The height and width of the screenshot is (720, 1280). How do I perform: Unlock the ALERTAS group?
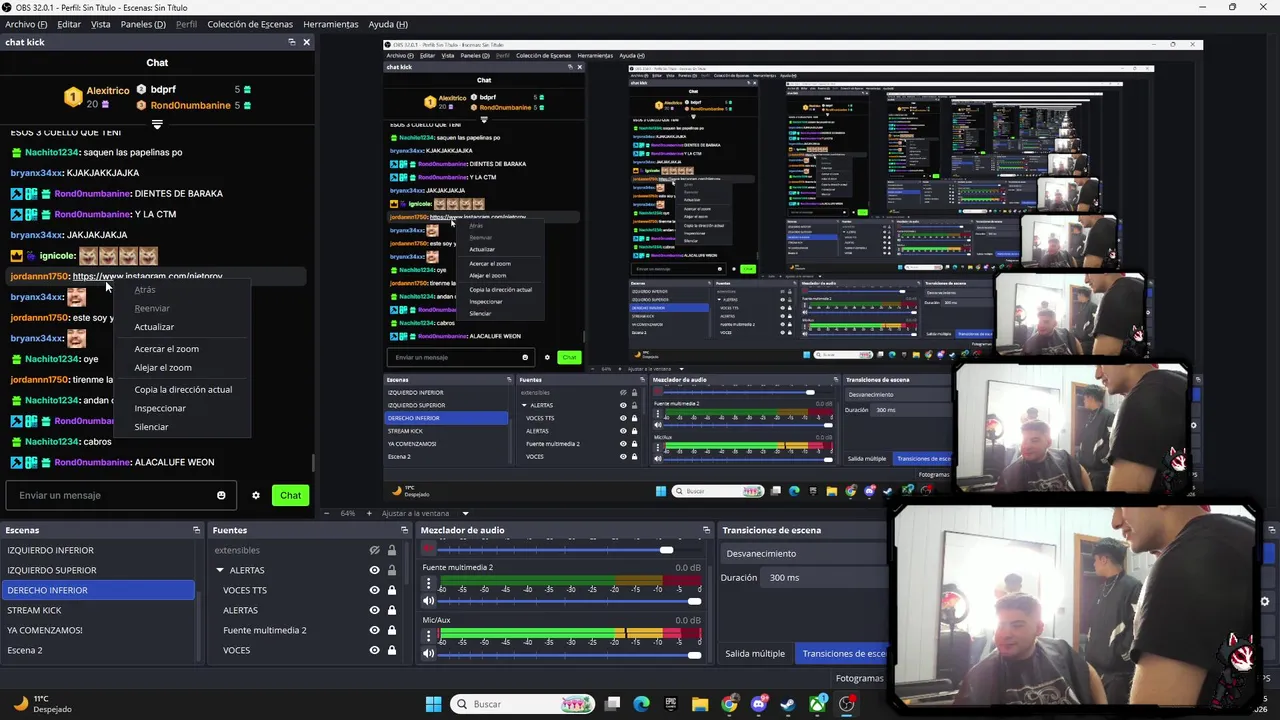point(392,570)
